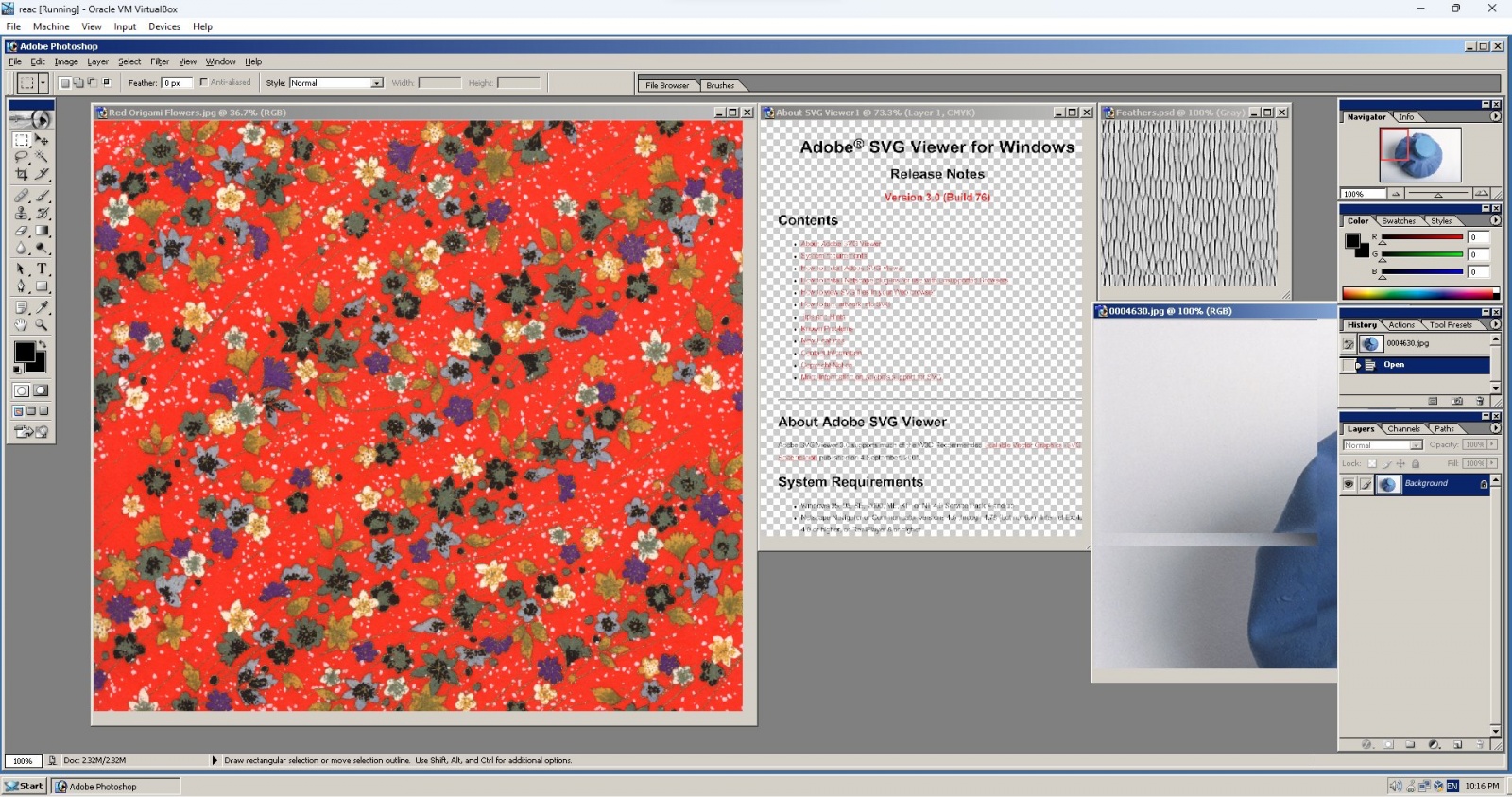Viewport: 1512px width, 797px height.
Task: Hide the Background layer visibility eye
Action: pyautogui.click(x=1349, y=484)
